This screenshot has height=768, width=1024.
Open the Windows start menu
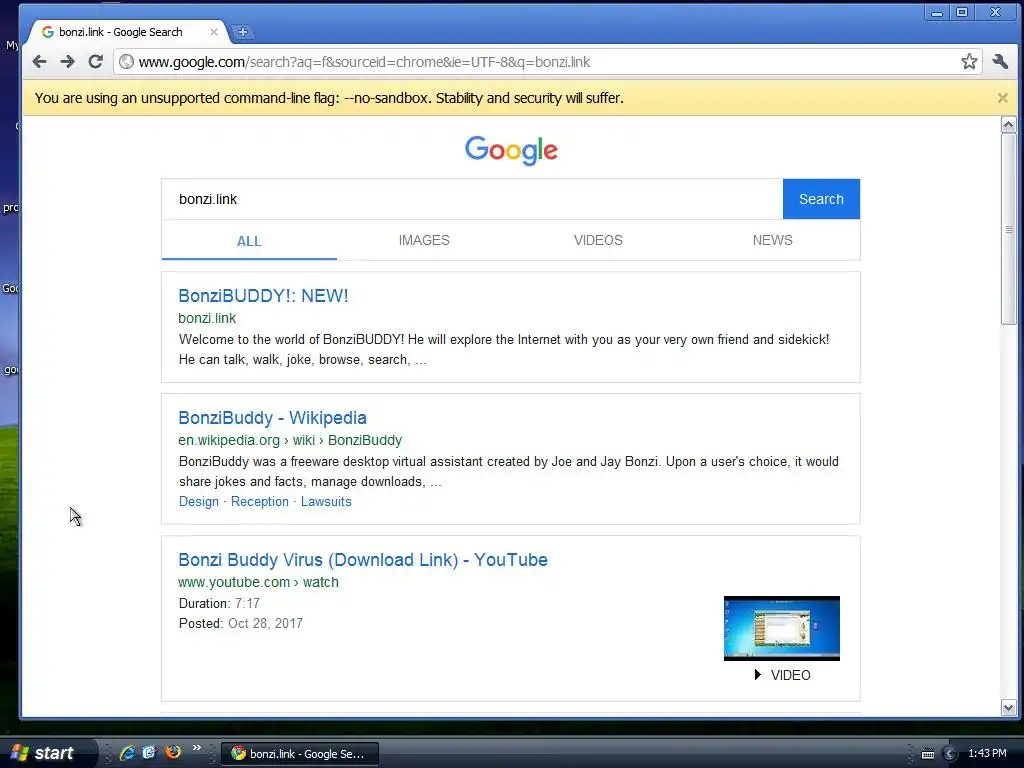pos(44,753)
